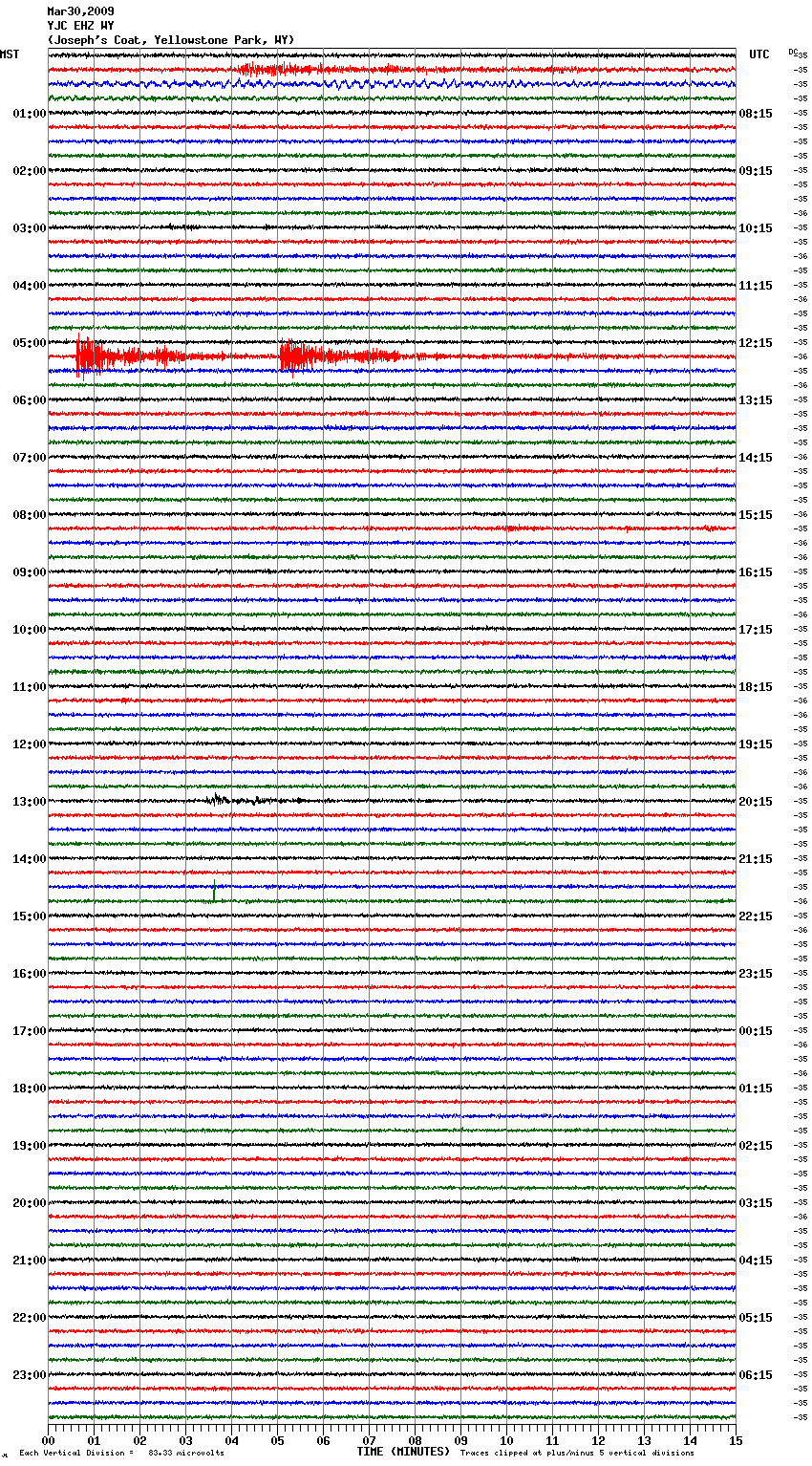Click the 21:15 UTC time label

[756, 859]
